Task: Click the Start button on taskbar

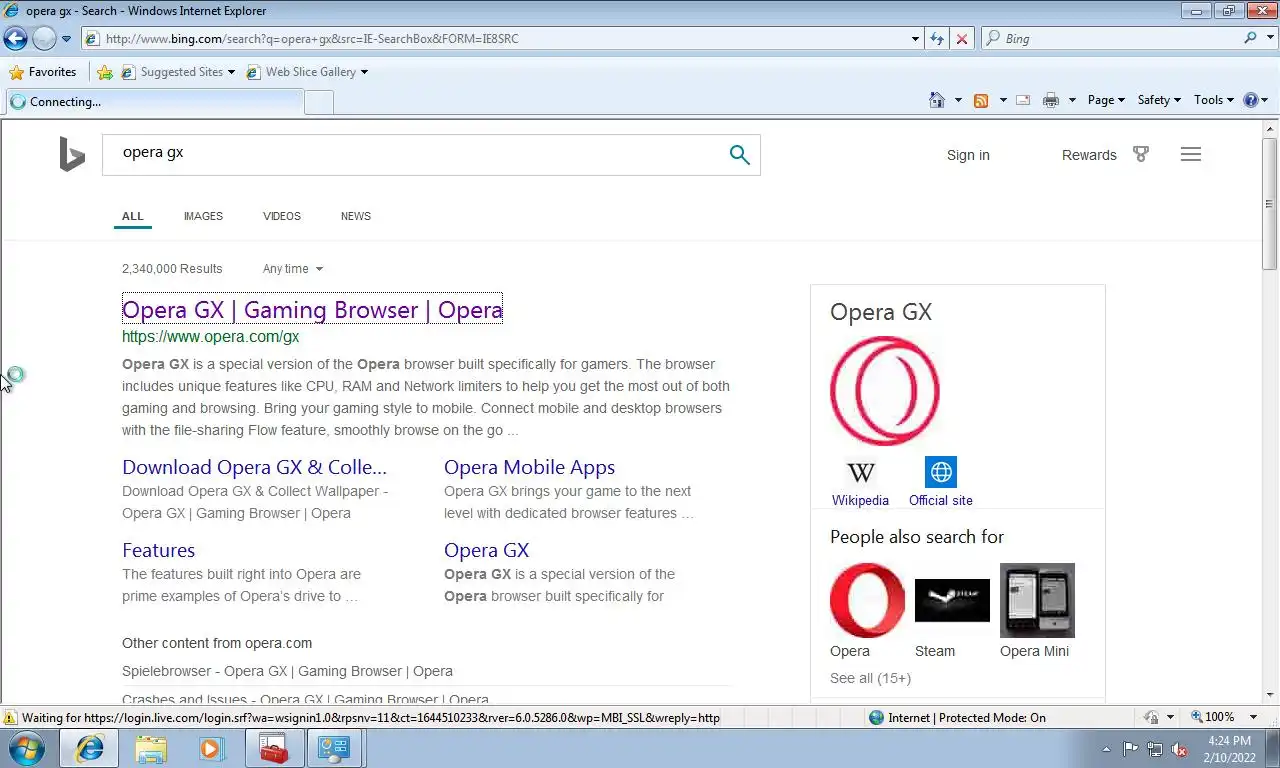Action: (x=27, y=748)
